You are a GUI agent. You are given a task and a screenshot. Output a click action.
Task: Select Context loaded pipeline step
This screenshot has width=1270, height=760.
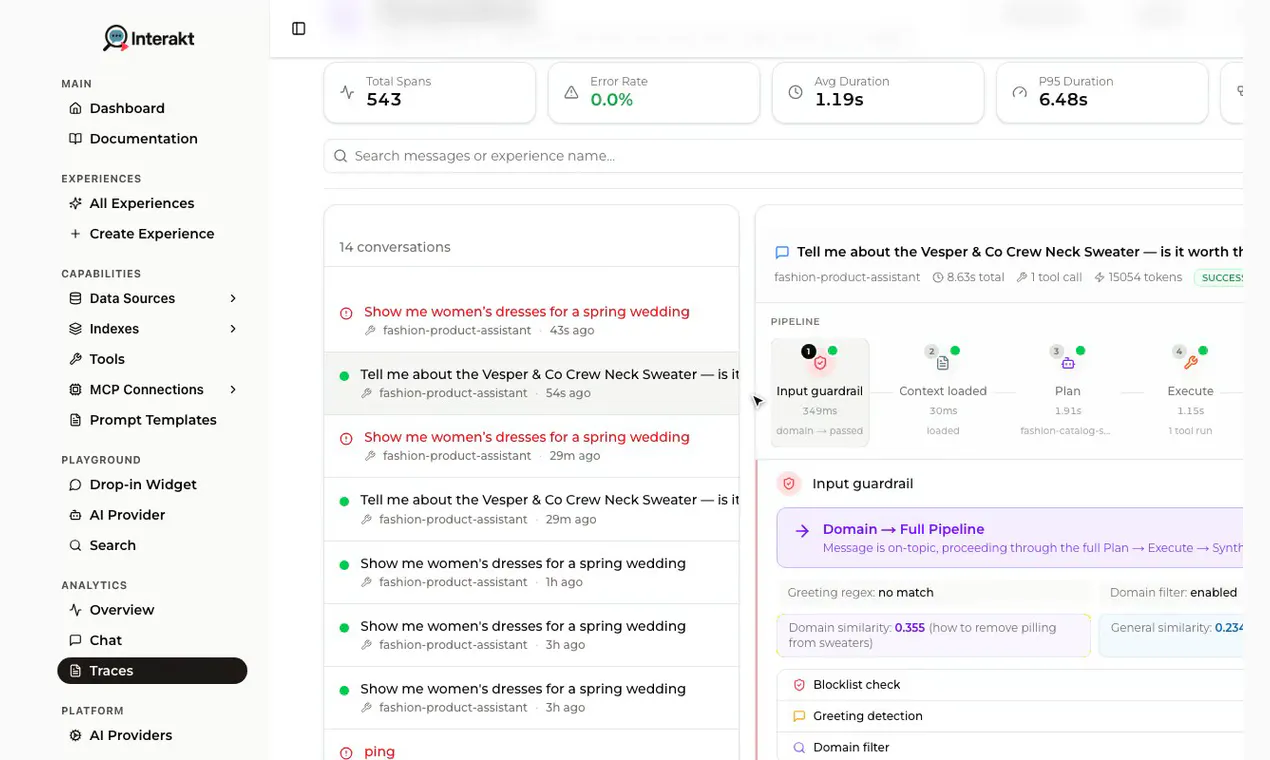pos(943,392)
